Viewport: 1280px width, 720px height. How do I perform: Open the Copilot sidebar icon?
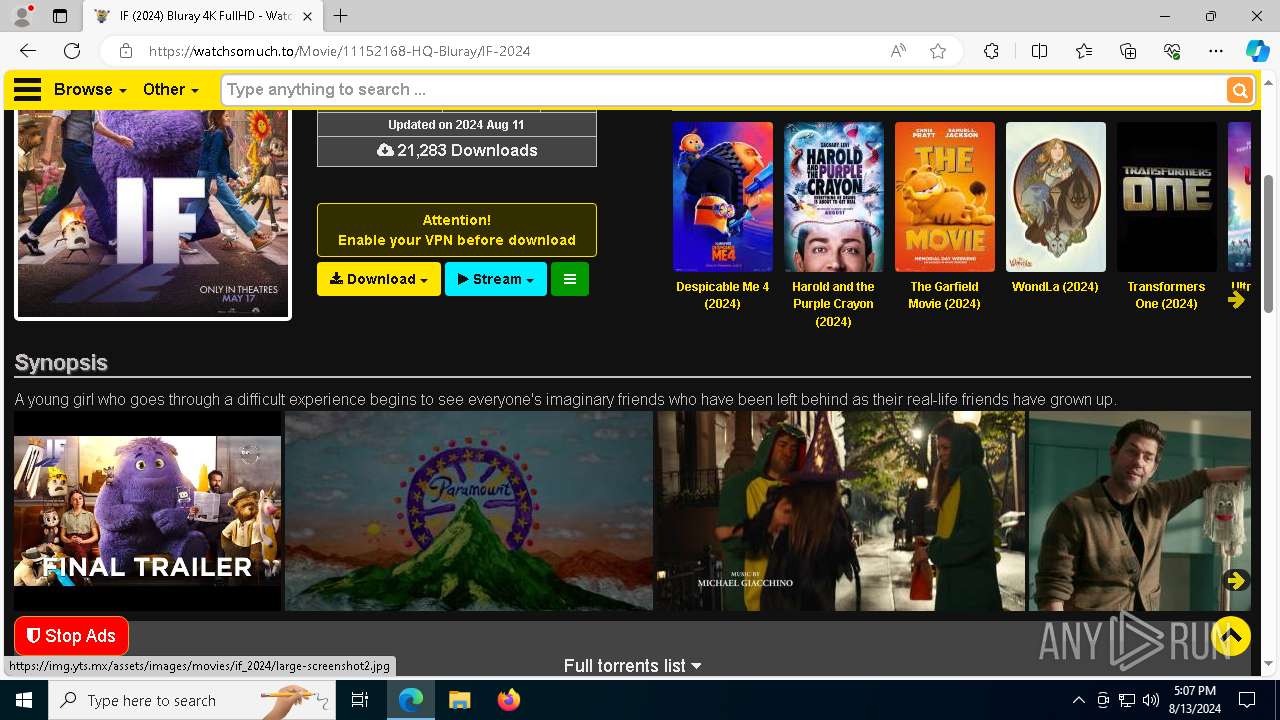(1257, 51)
